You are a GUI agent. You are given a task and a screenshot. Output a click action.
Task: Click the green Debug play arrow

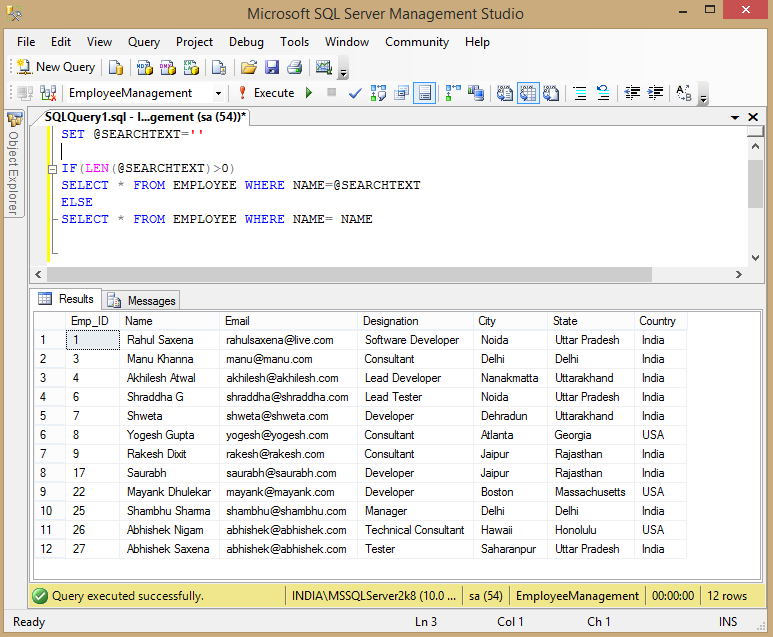309,93
